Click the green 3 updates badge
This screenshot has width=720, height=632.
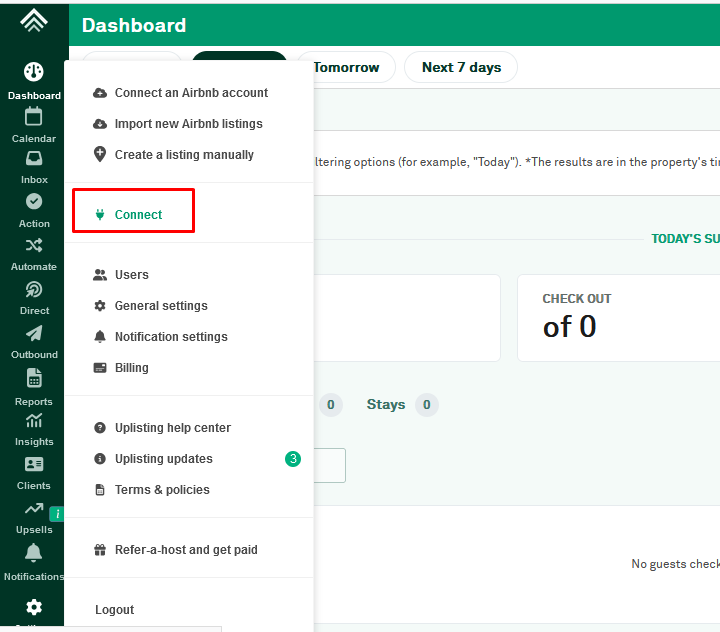(x=292, y=459)
